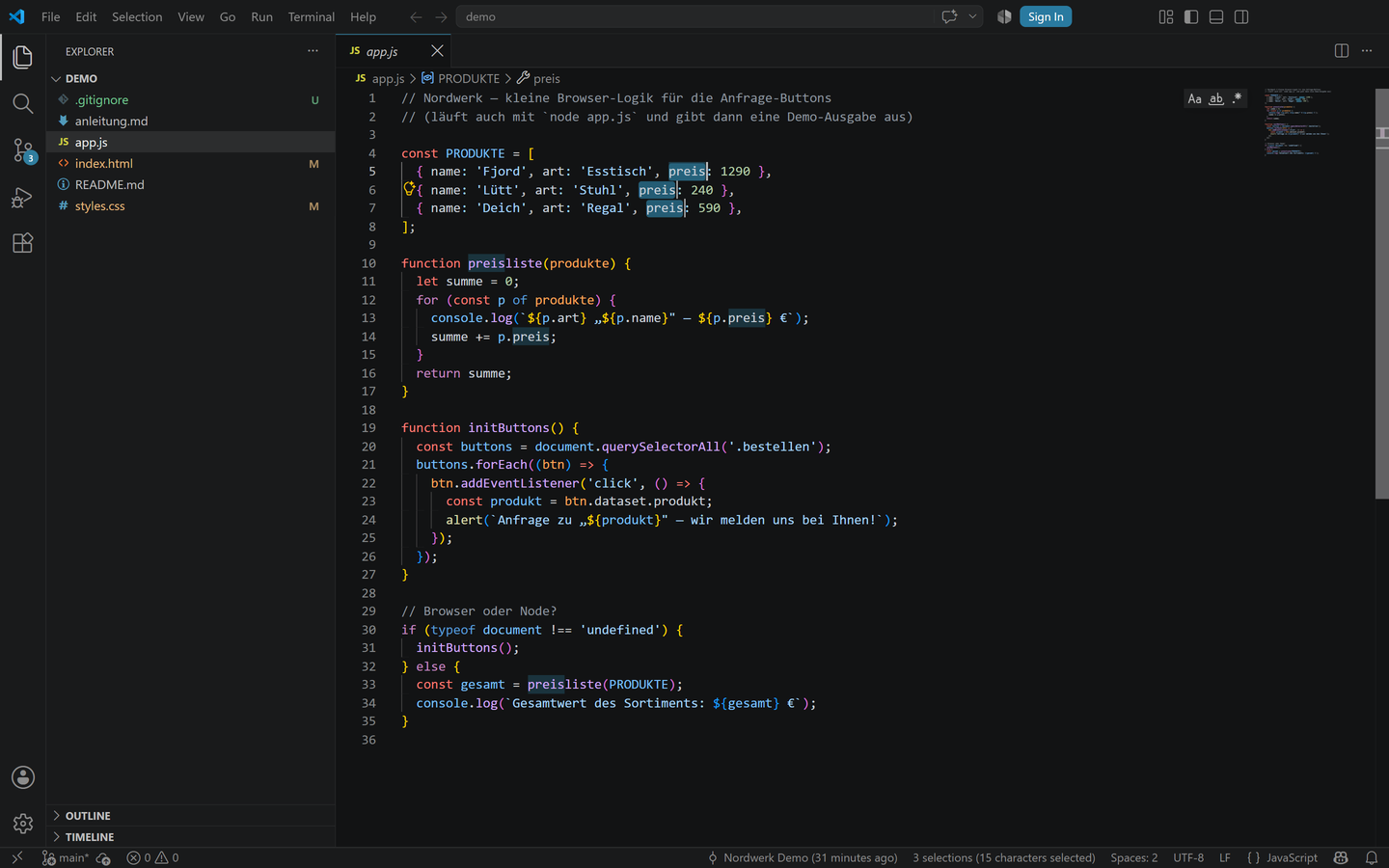
Task: Click the main* branch indicator
Action: click(x=66, y=857)
